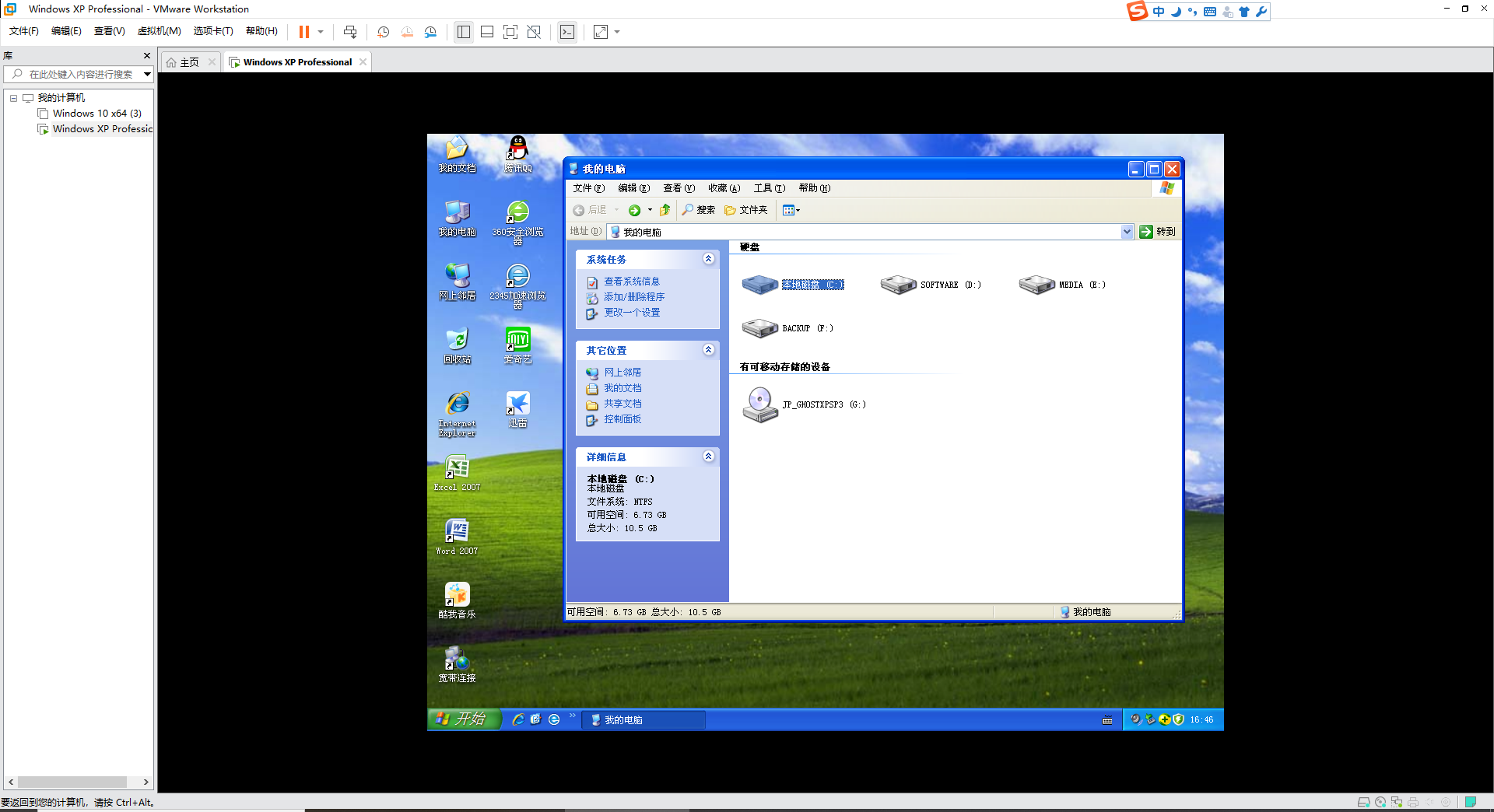Revert virtual machine to previous snapshot
This screenshot has height=812, width=1494.
pyautogui.click(x=407, y=32)
